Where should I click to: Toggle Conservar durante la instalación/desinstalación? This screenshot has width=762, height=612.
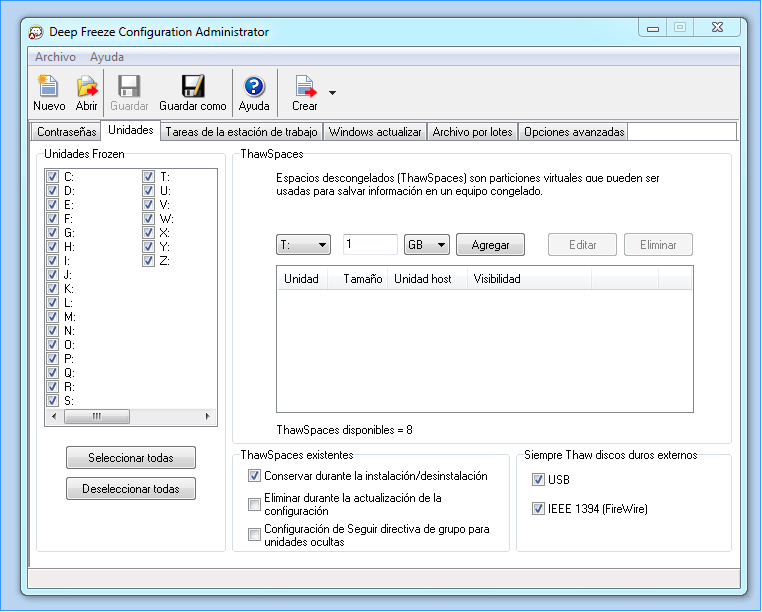[x=254, y=476]
